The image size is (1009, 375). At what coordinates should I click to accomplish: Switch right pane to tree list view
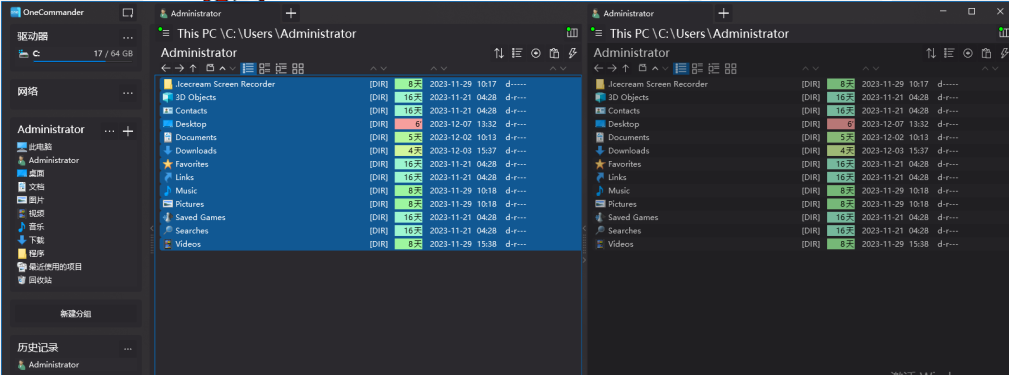point(714,68)
